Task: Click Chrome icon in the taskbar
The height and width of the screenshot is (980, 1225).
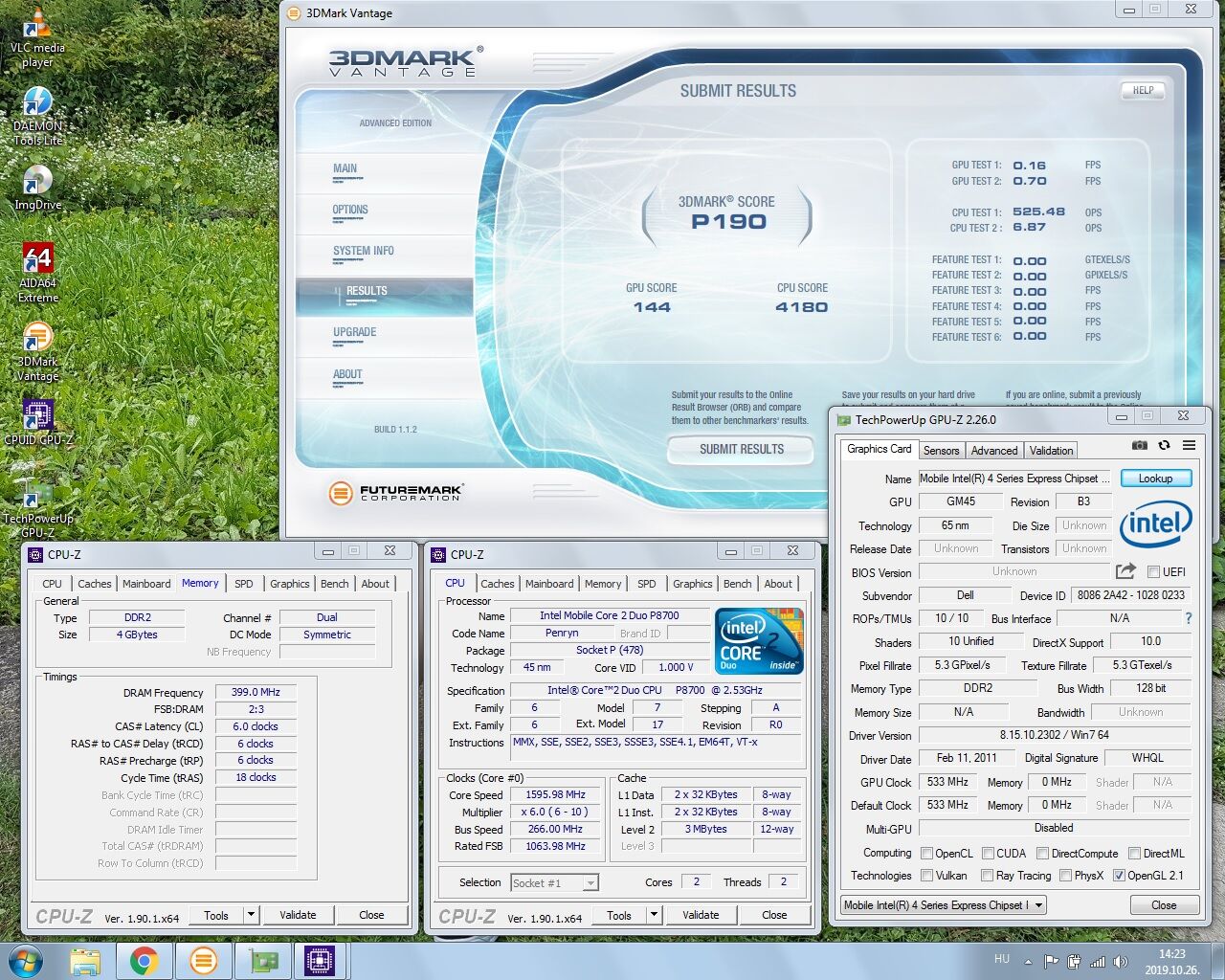Action: pyautogui.click(x=145, y=960)
